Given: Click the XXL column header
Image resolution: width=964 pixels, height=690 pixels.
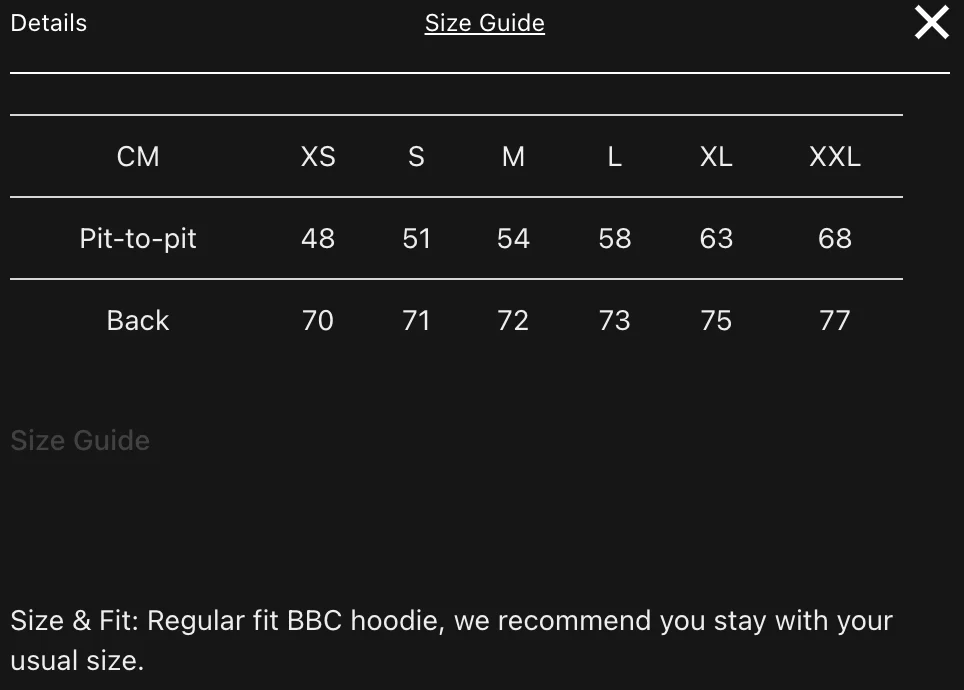Looking at the screenshot, I should point(835,156).
